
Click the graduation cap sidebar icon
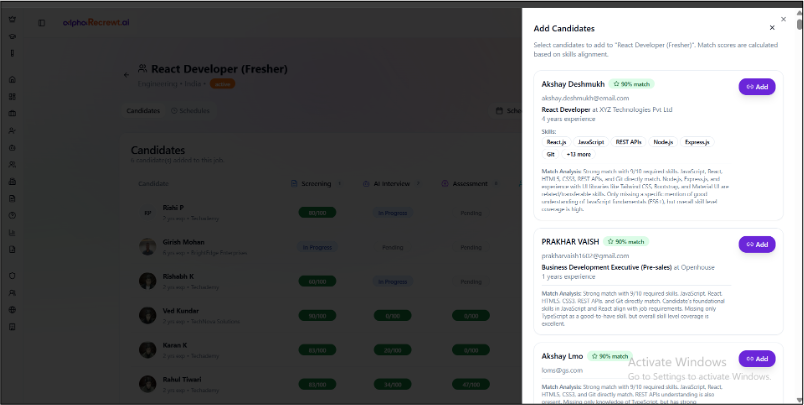pos(12,36)
